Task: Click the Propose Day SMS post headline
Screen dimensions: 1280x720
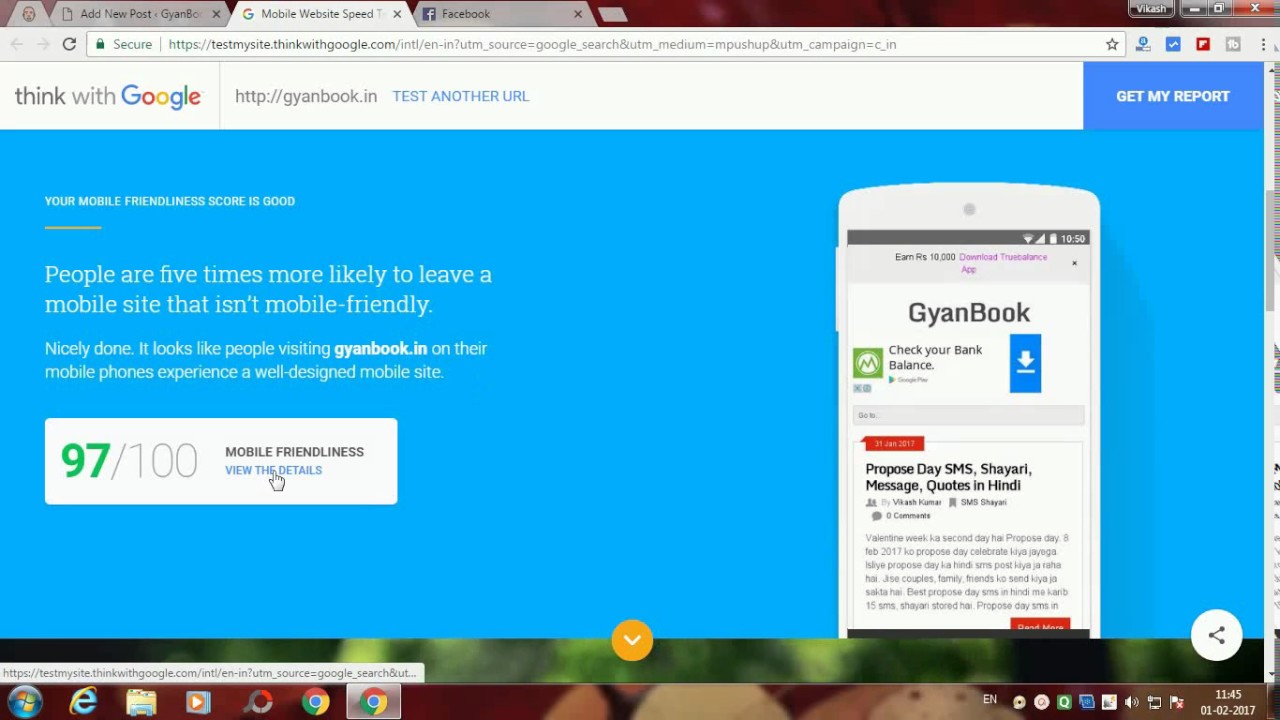Action: [948, 477]
